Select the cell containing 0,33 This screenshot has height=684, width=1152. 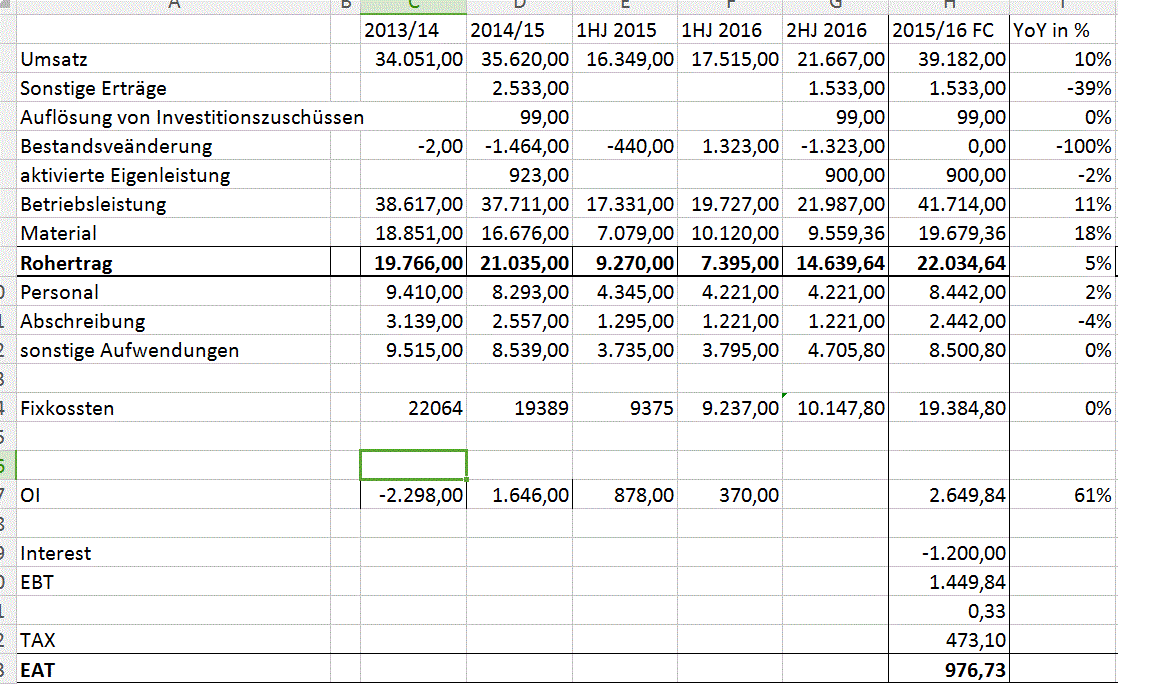tap(948, 611)
